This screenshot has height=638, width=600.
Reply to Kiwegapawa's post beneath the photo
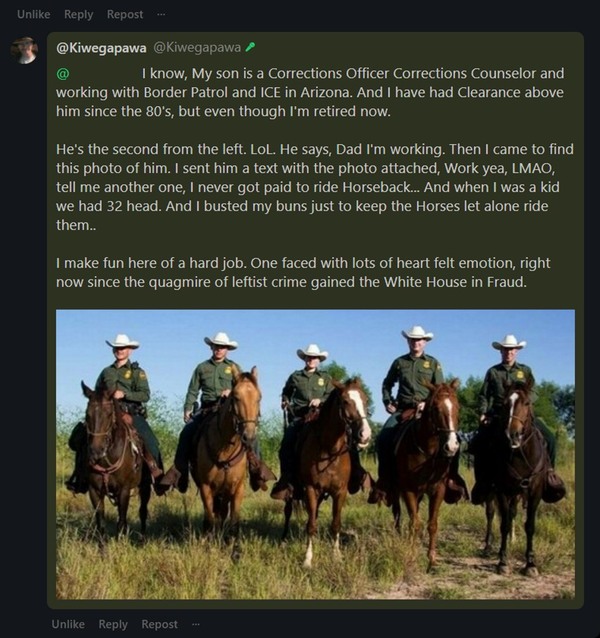click(113, 625)
